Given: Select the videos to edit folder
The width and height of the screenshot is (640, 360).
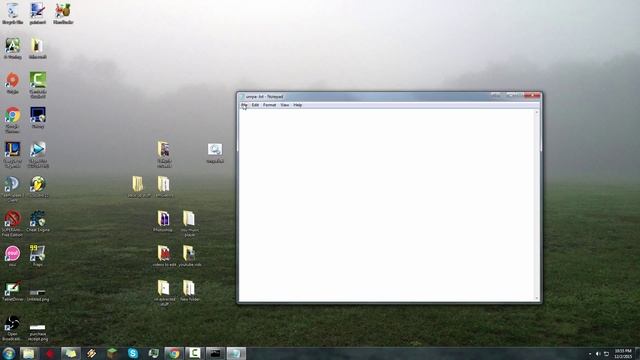Looking at the screenshot, I should (164, 256).
